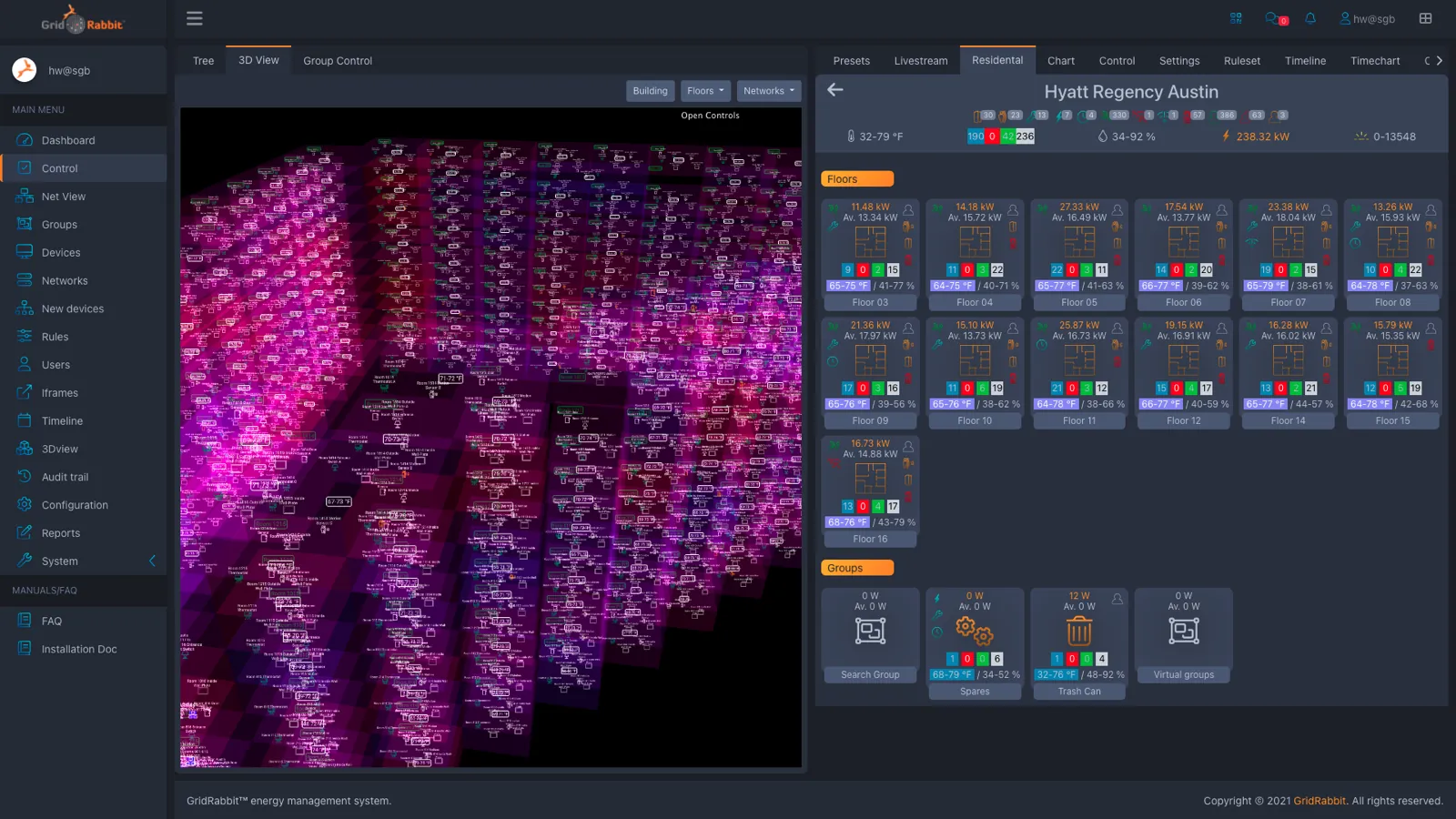Click the device count badge showing 330
Screen dimensions: 1456x819
1119,116
